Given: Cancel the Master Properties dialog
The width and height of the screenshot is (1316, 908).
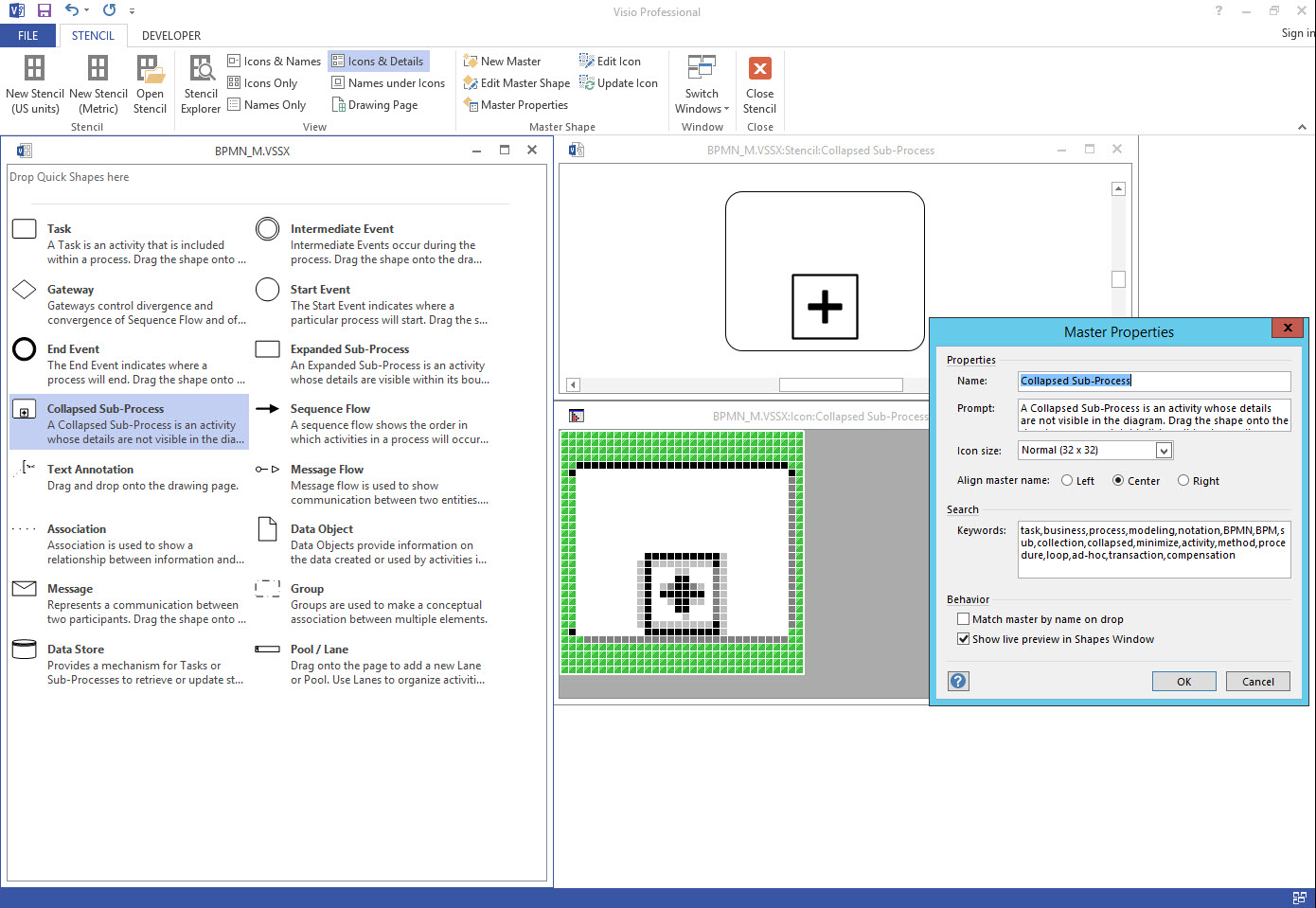Looking at the screenshot, I should [1257, 681].
